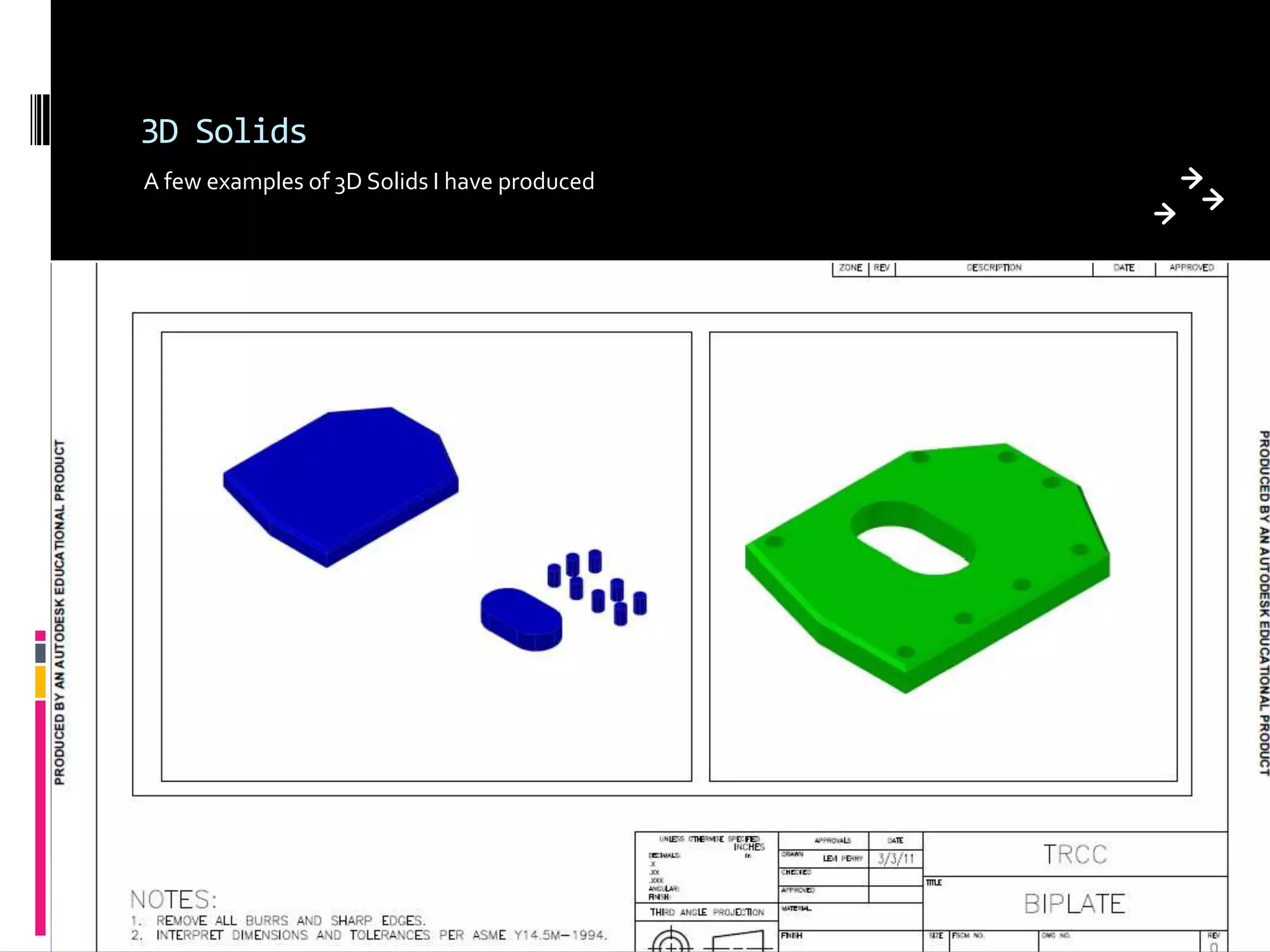This screenshot has width=1270, height=952.
Task: Click the TRCC text in title block
Action: tap(1075, 855)
